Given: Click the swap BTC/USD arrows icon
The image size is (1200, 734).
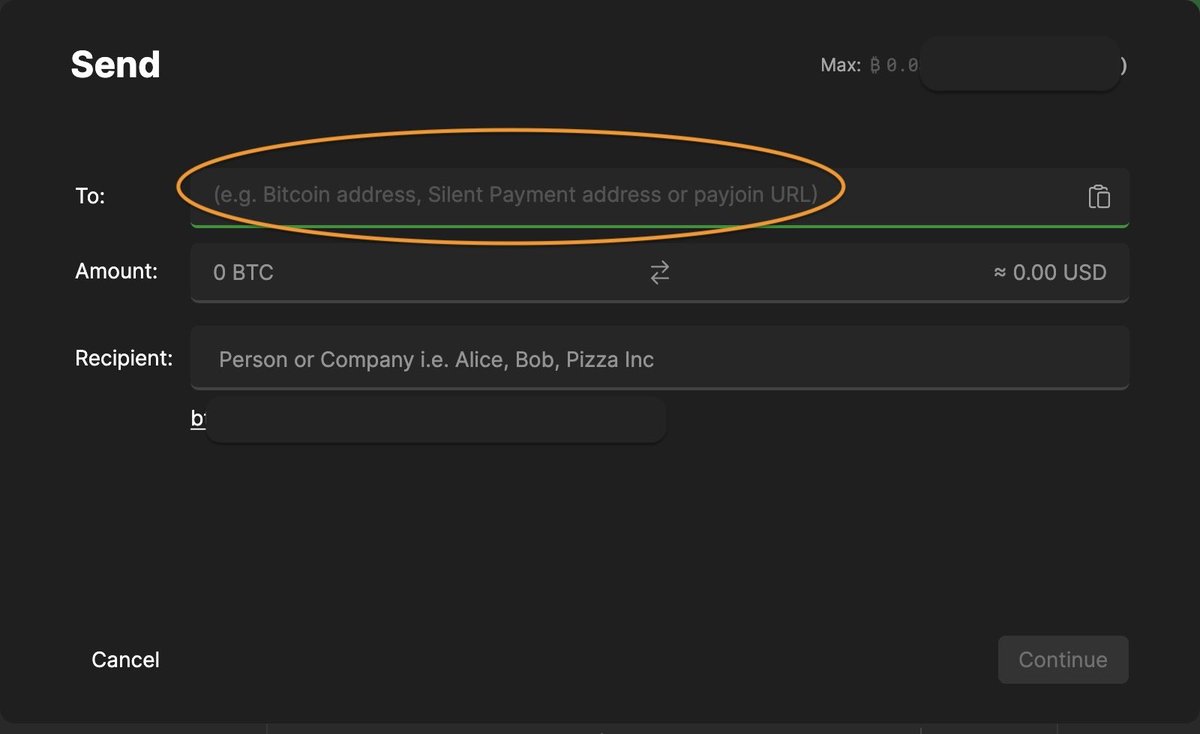Looking at the screenshot, I should (660, 272).
